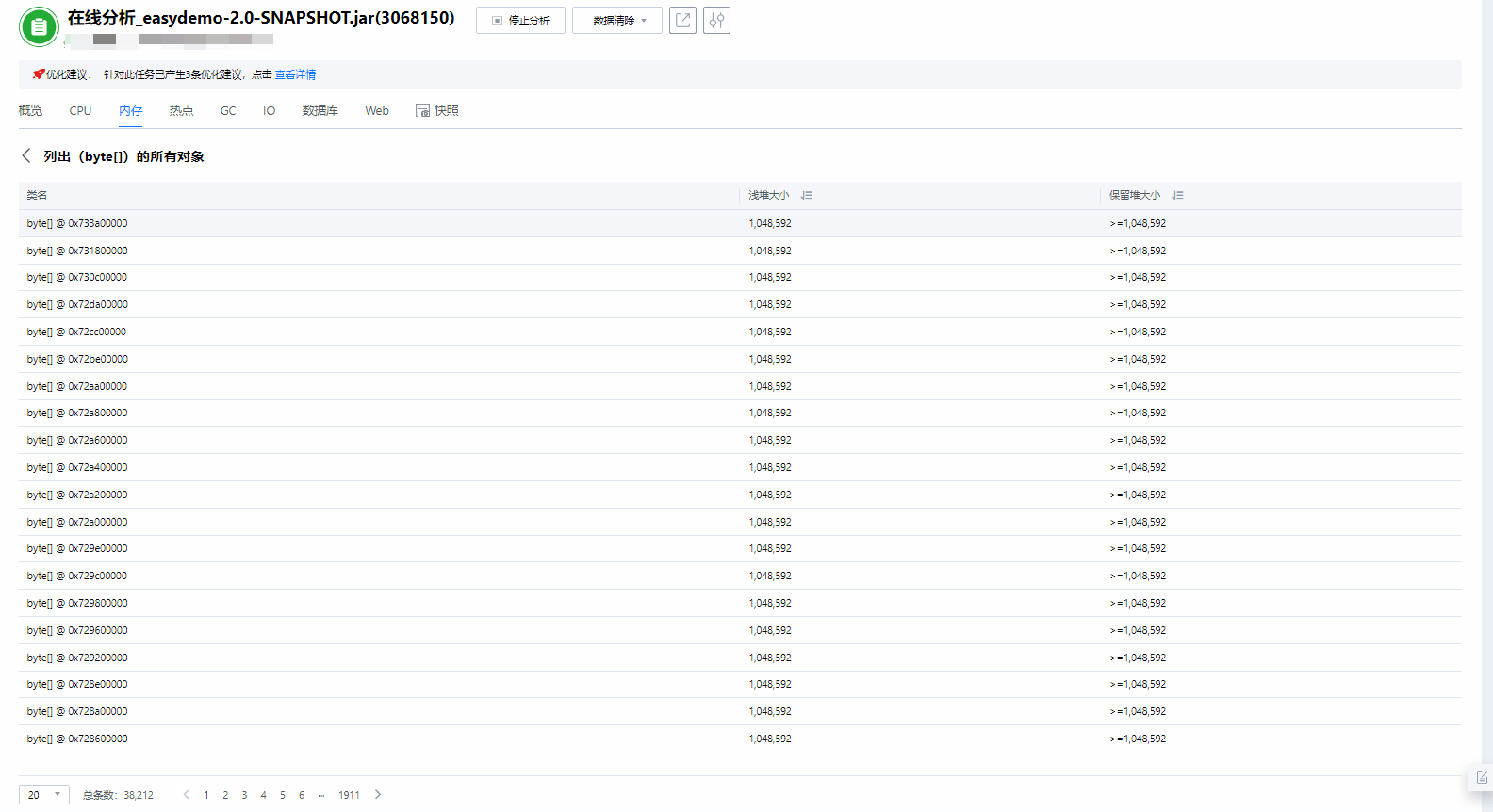The height and width of the screenshot is (812, 1493).
Task: Select row byte[] @ 0x730c00000
Action: [740, 277]
